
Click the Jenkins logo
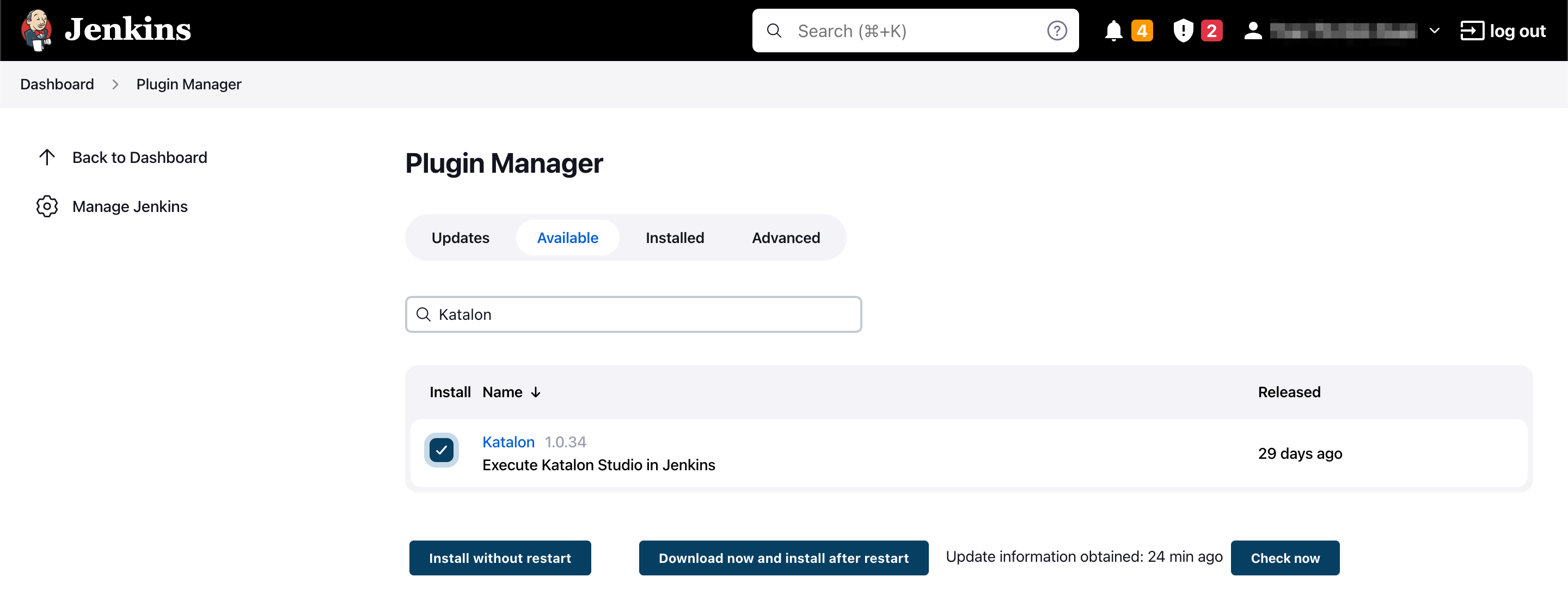click(x=36, y=30)
